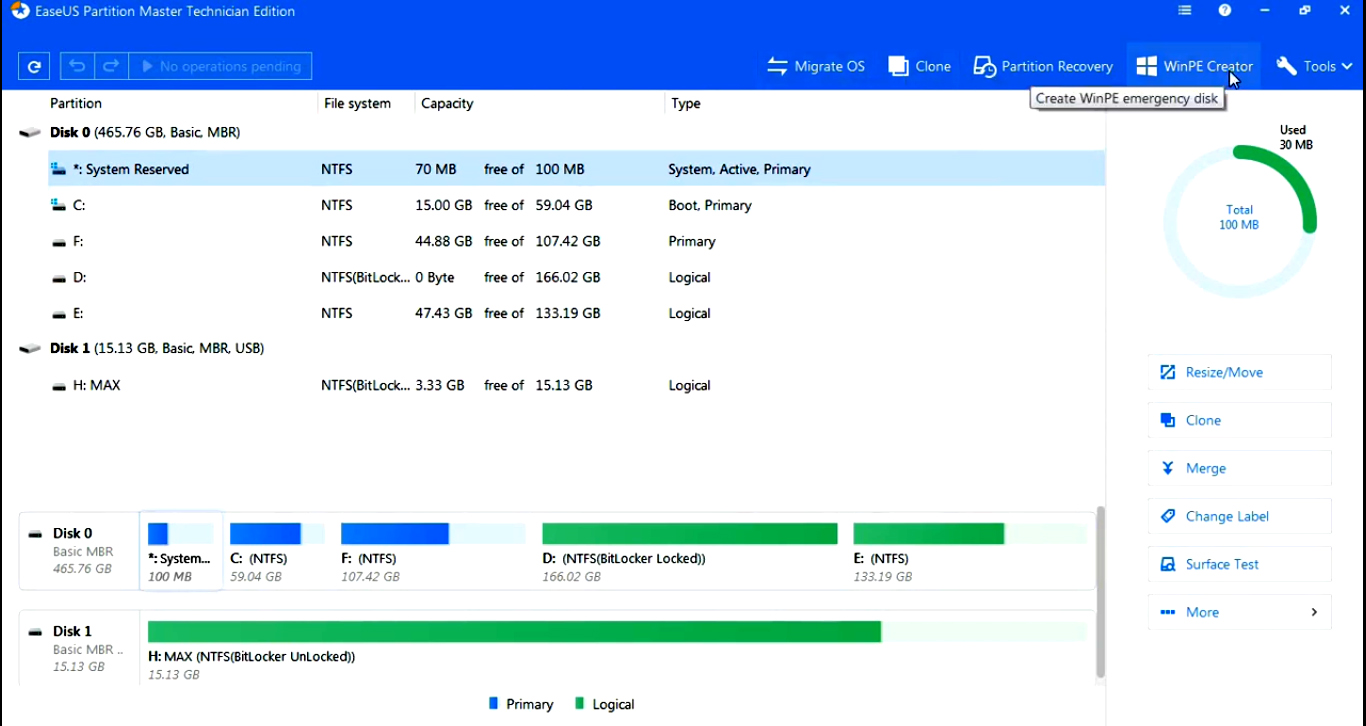The width and height of the screenshot is (1366, 726).
Task: Open WinPE Creator
Action: point(1194,66)
